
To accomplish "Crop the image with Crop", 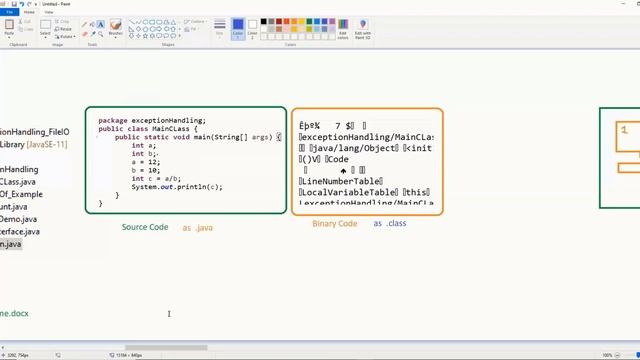I will [x=62, y=21].
